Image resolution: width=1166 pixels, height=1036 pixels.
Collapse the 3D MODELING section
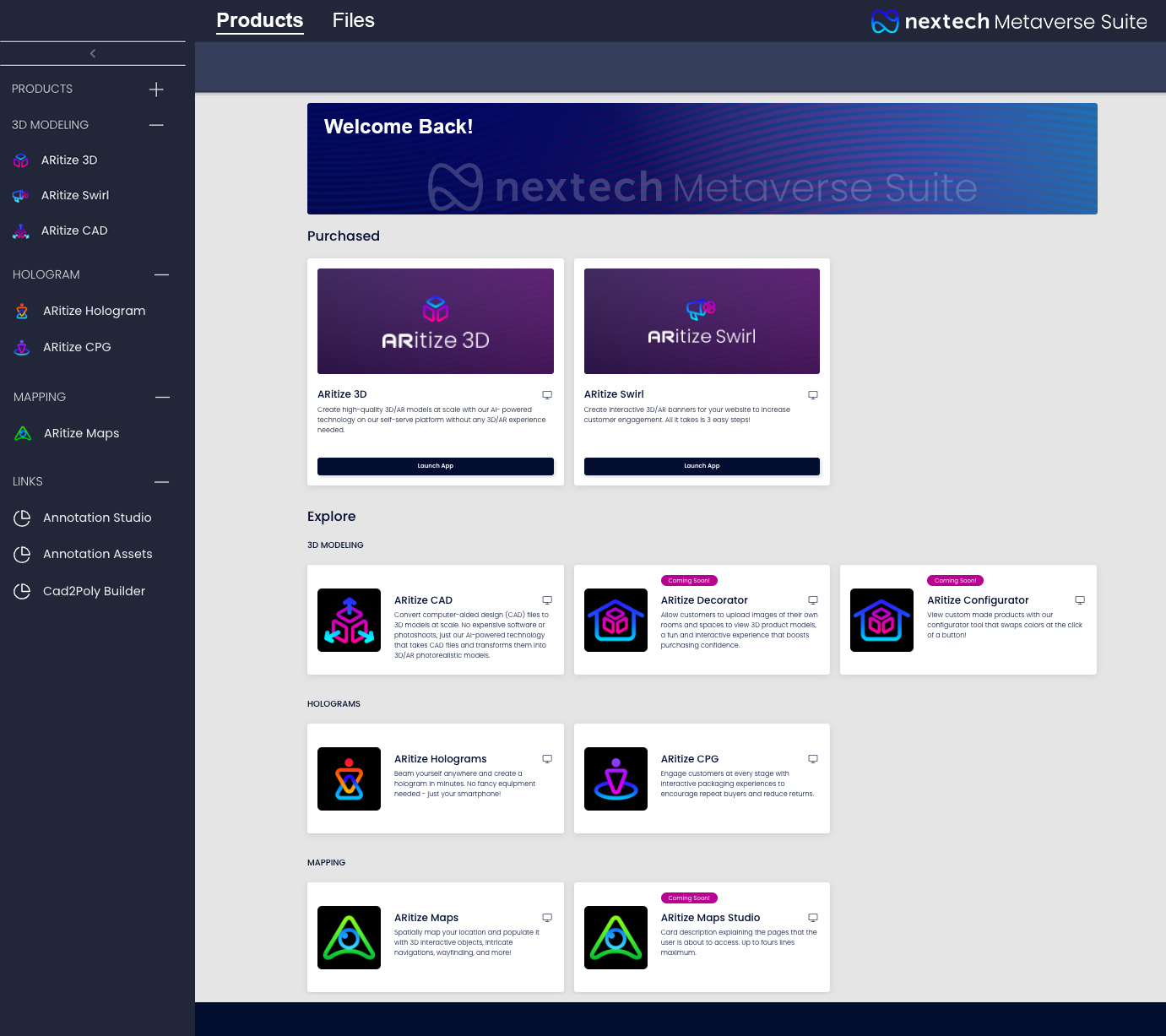tap(156, 125)
